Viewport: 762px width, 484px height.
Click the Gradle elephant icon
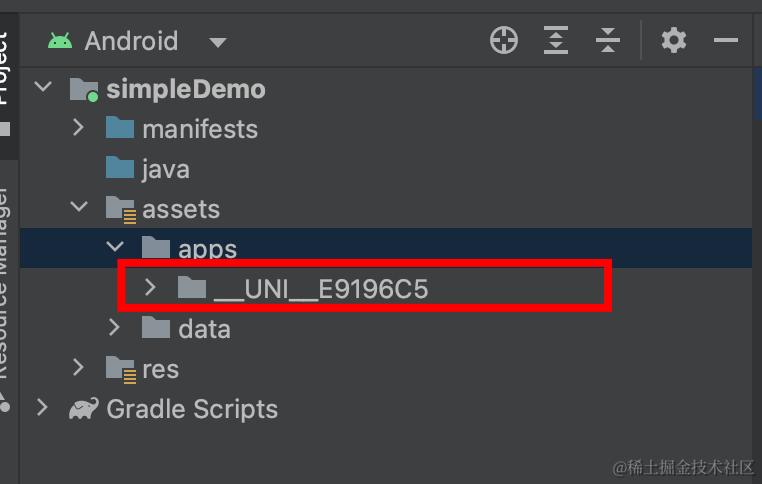83,409
